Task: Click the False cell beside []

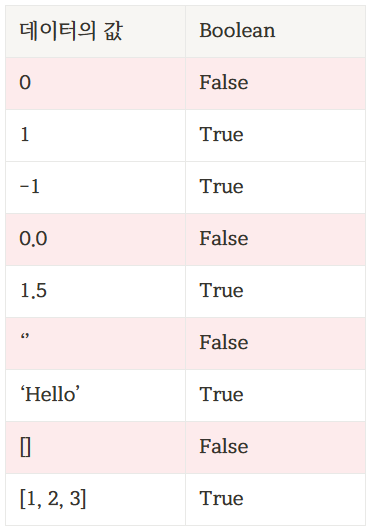Action: (276, 447)
